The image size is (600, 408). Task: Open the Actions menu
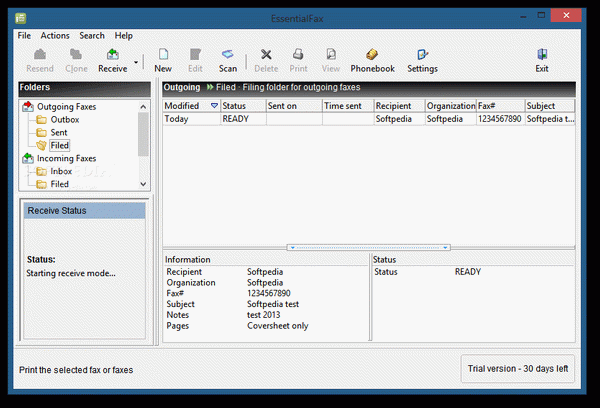(55, 35)
